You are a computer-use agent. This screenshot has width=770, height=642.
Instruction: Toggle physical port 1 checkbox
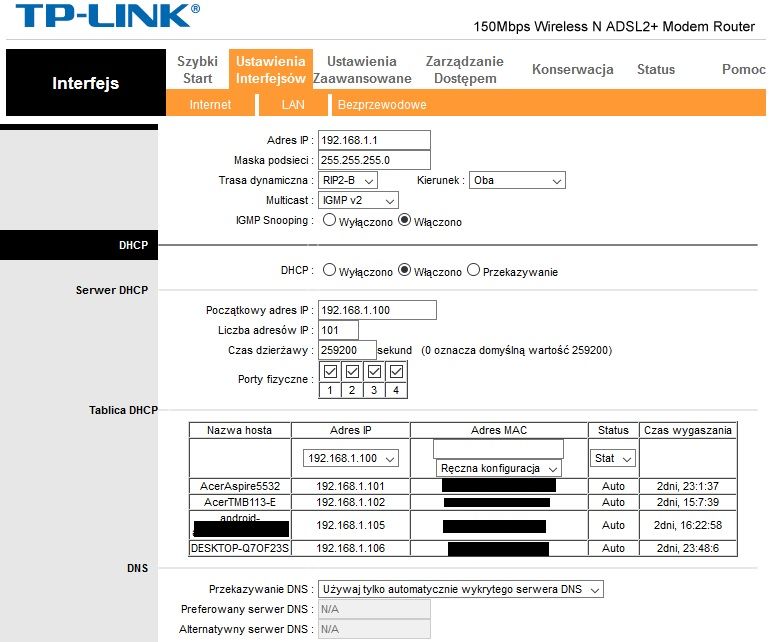tap(330, 372)
